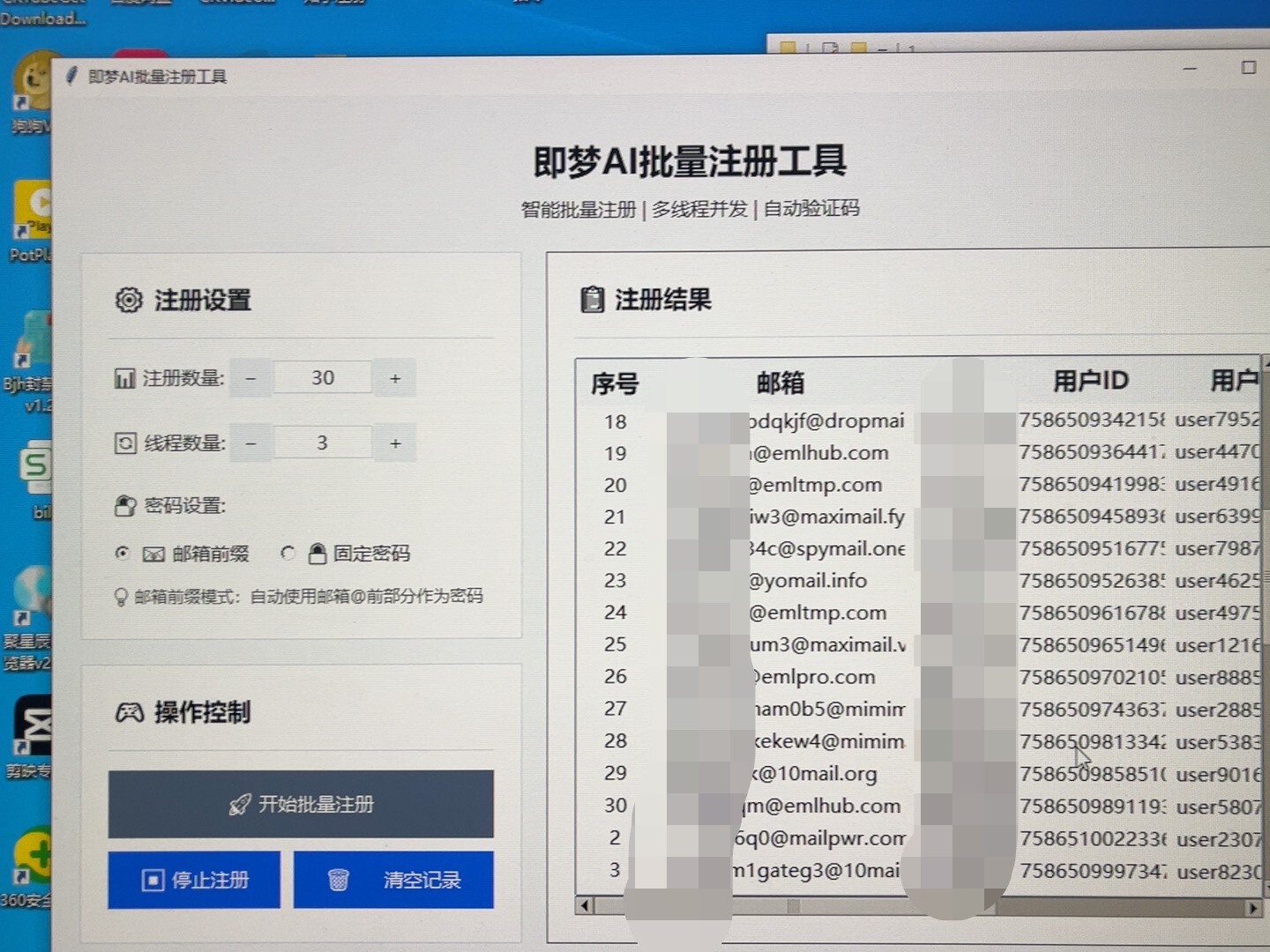Image resolution: width=1270 pixels, height=952 pixels.
Task: Clear results with 清空记录
Action: coord(393,880)
